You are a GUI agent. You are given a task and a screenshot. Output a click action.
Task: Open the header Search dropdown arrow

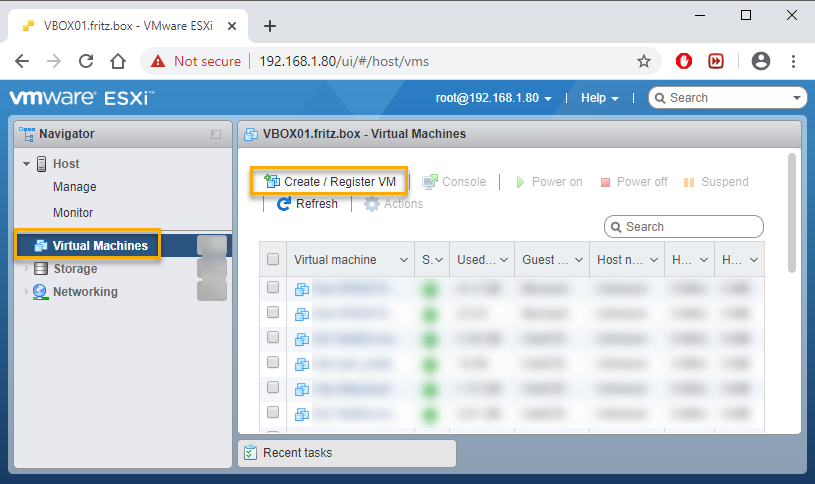click(x=796, y=98)
